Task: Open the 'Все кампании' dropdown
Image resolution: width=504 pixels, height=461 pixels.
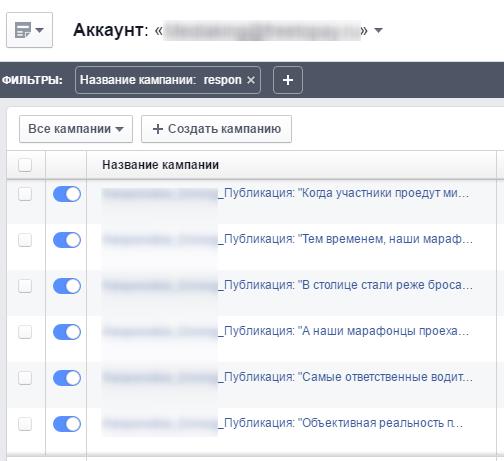Action: [x=76, y=129]
